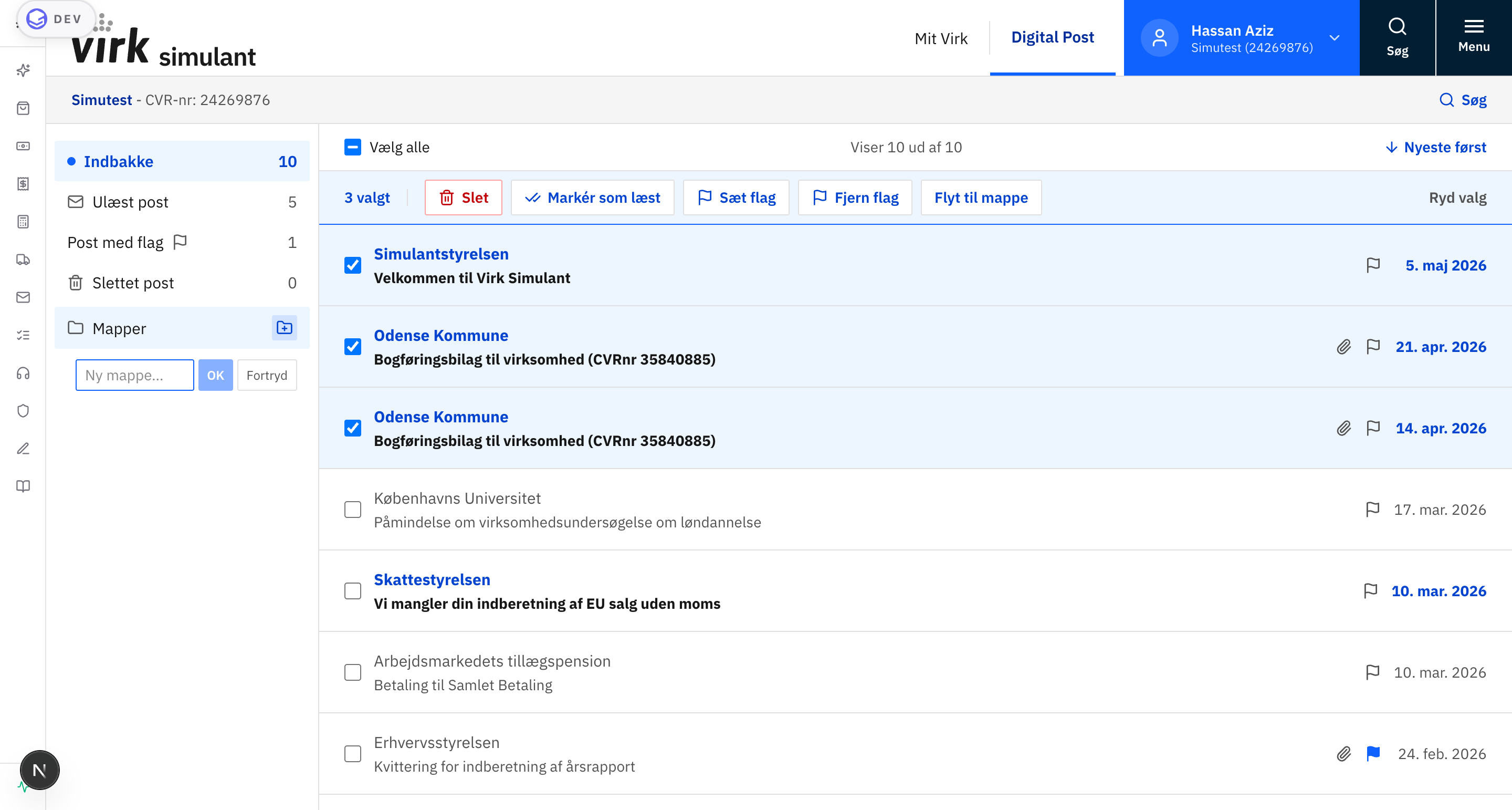This screenshot has width=1512, height=810.
Task: Click attachment paperclip on Erhvervsstyrelsen message
Action: click(1343, 754)
